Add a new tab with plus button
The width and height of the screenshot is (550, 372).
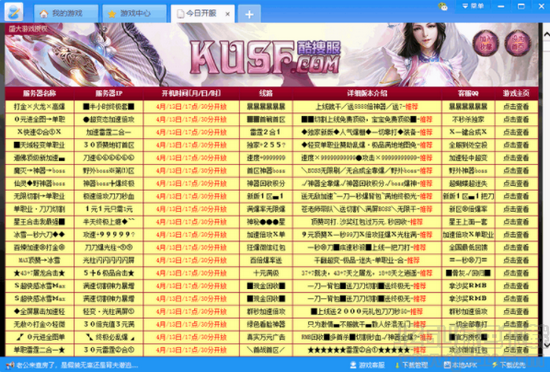[249, 14]
